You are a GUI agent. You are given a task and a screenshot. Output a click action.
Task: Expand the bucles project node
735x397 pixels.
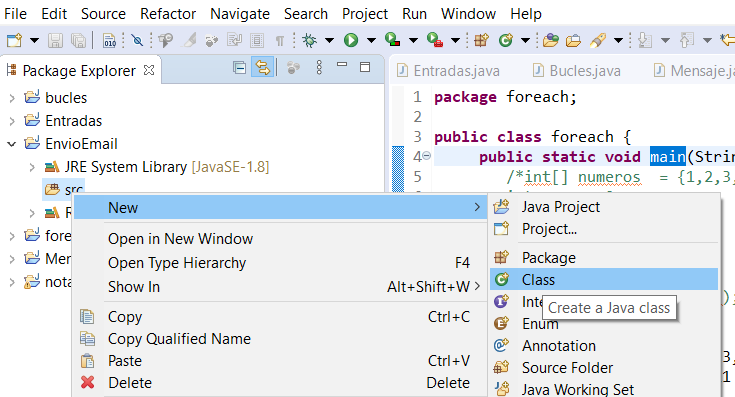tap(12, 98)
